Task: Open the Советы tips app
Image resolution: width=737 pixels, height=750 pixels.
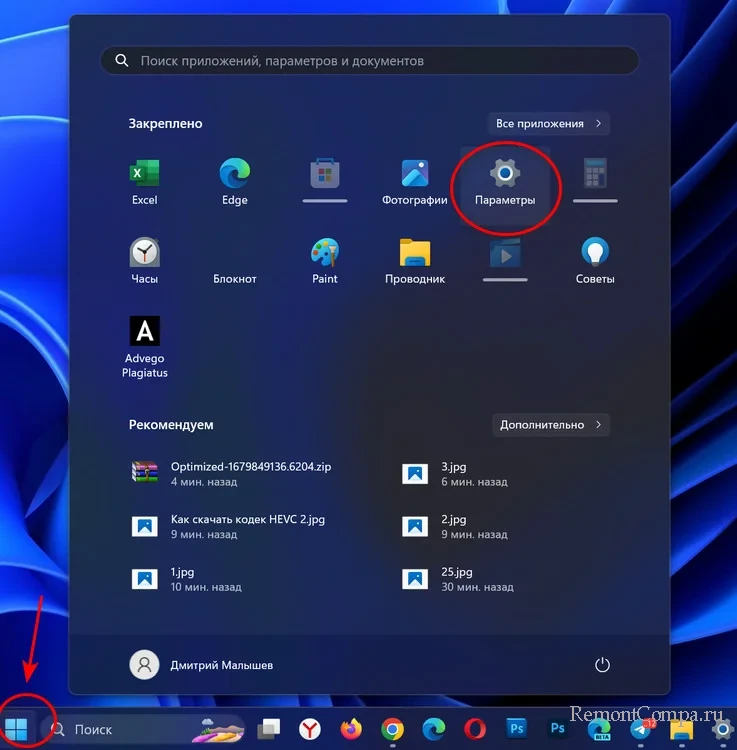Action: click(595, 261)
